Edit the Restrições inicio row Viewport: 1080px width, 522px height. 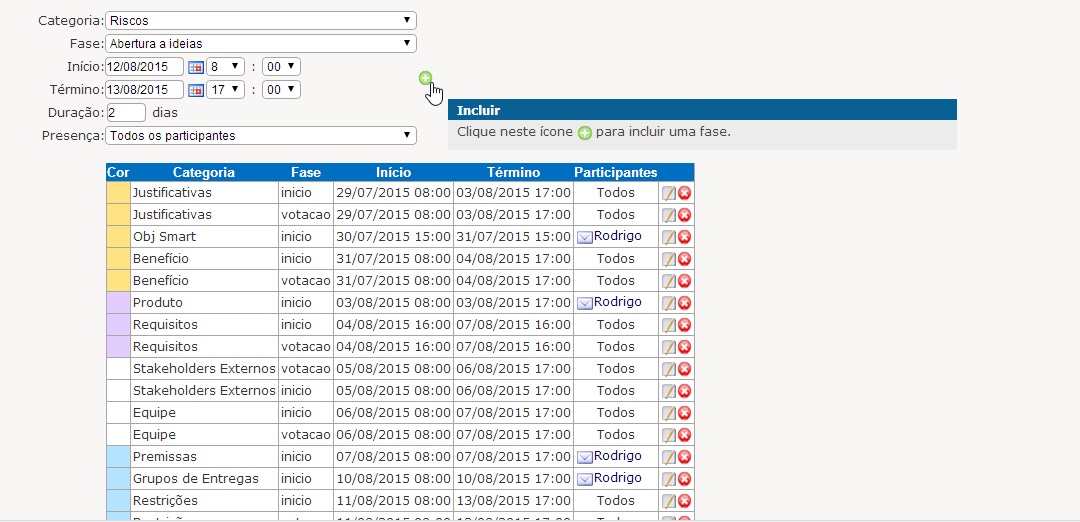[x=668, y=501]
